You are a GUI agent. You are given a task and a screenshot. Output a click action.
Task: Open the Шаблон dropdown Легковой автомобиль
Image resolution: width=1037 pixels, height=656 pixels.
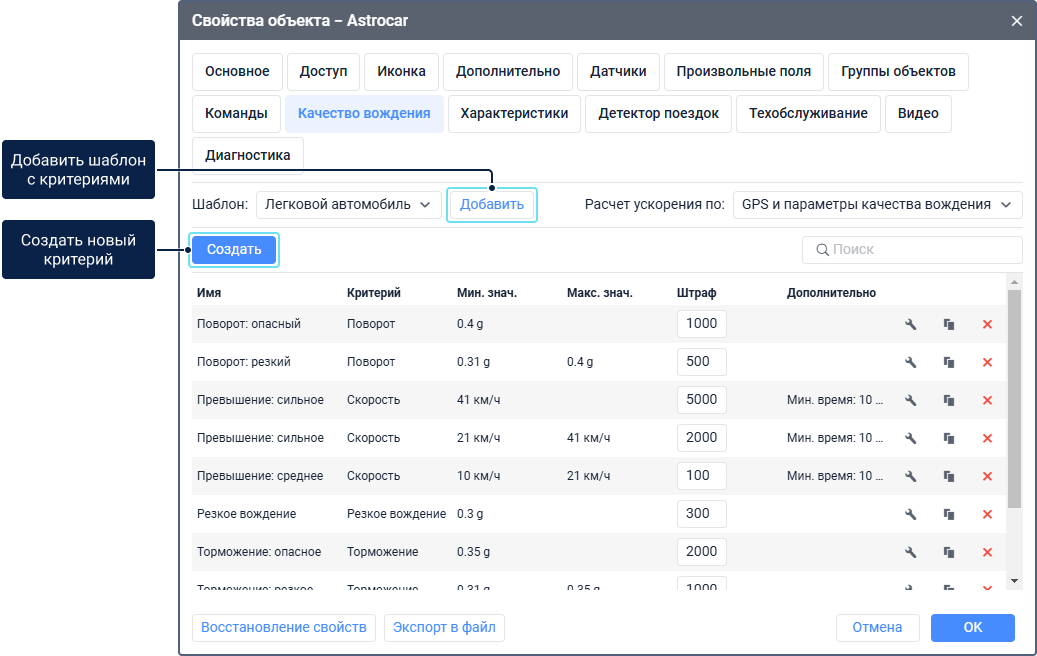(348, 204)
